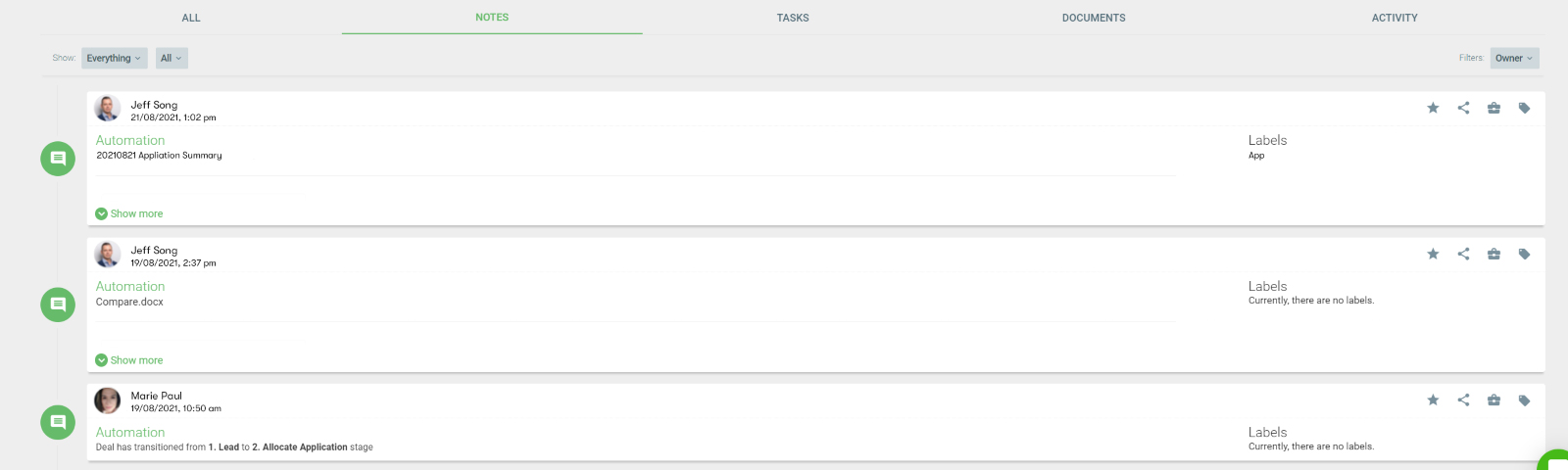Star the Jeff Song 21/08/2021 note
Screen dimensions: 1568x470
(x=1433, y=108)
